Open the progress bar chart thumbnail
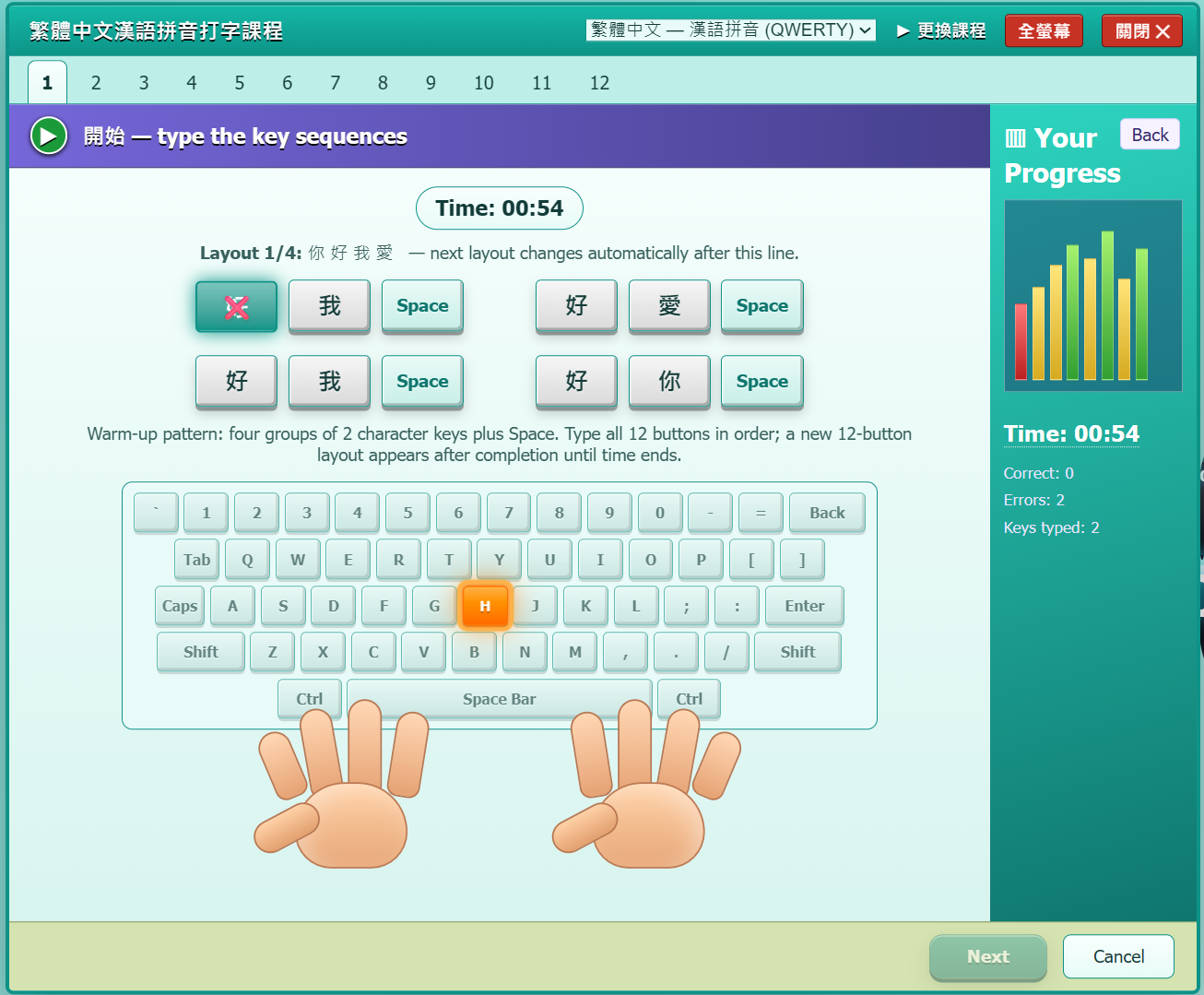This screenshot has height=995, width=1204. coord(1093,295)
